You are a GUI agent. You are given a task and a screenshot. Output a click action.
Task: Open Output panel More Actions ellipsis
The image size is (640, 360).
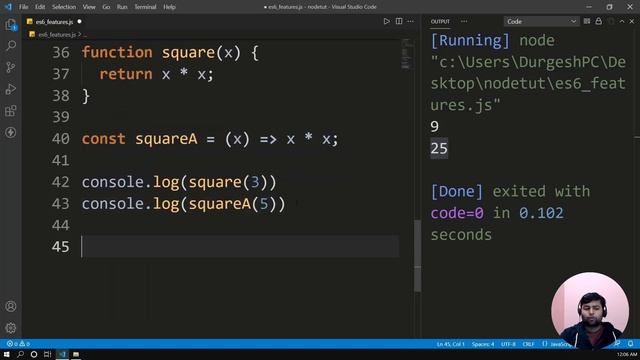coord(464,21)
